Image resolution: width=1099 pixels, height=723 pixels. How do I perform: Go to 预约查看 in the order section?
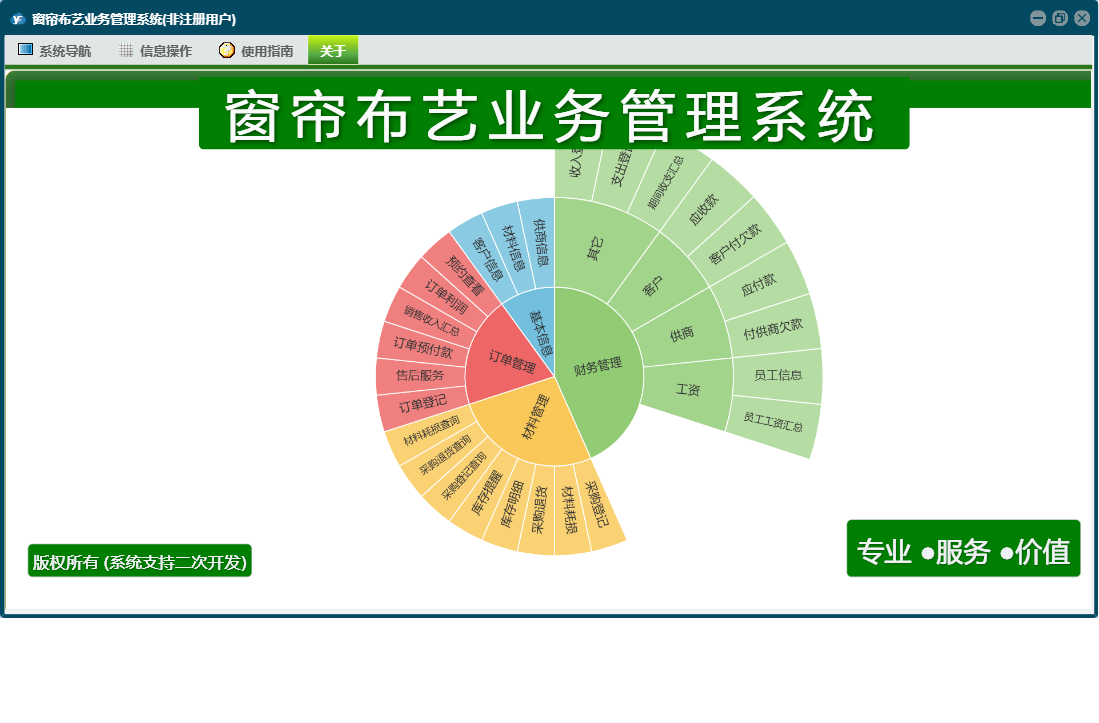(x=465, y=275)
